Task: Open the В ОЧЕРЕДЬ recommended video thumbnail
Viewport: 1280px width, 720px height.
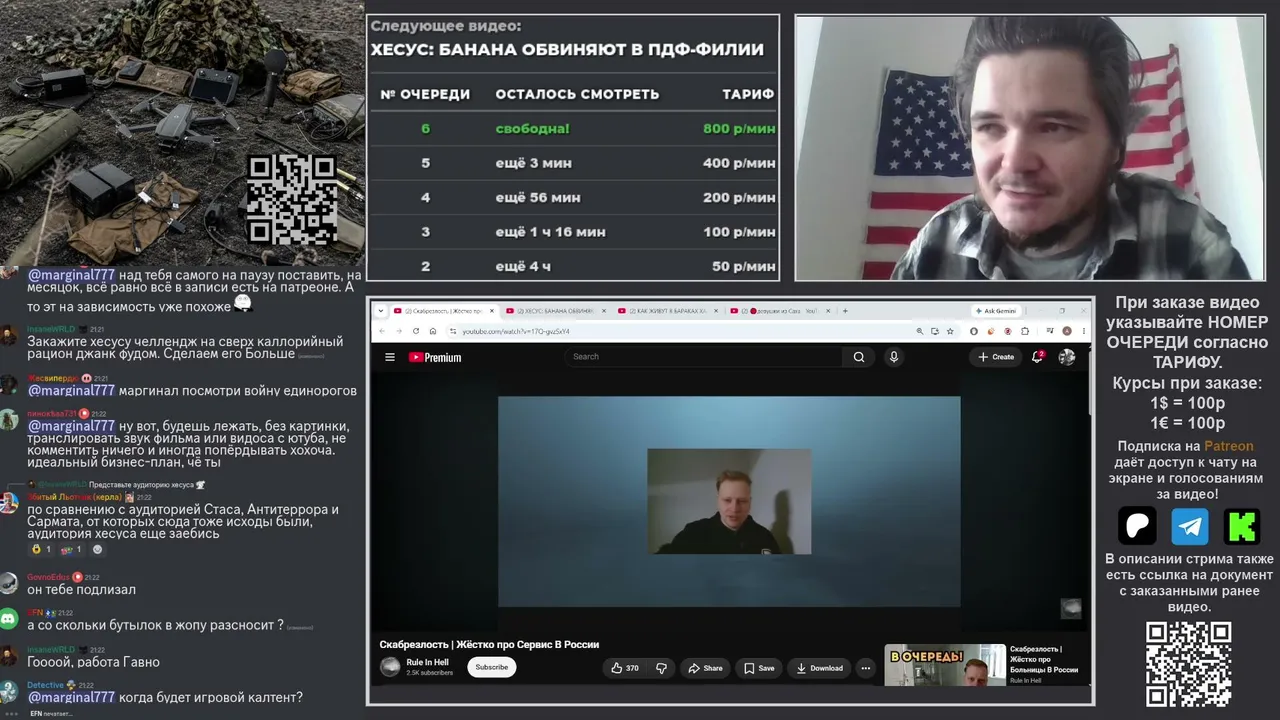Action: pos(945,665)
